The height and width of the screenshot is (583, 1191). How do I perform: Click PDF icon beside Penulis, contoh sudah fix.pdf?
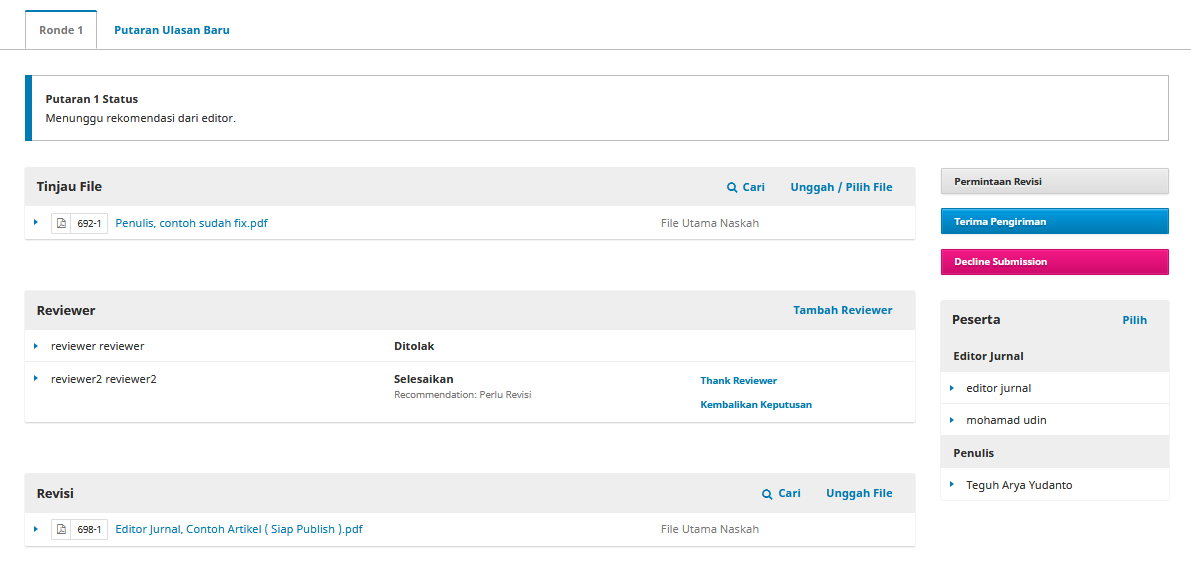coord(61,224)
